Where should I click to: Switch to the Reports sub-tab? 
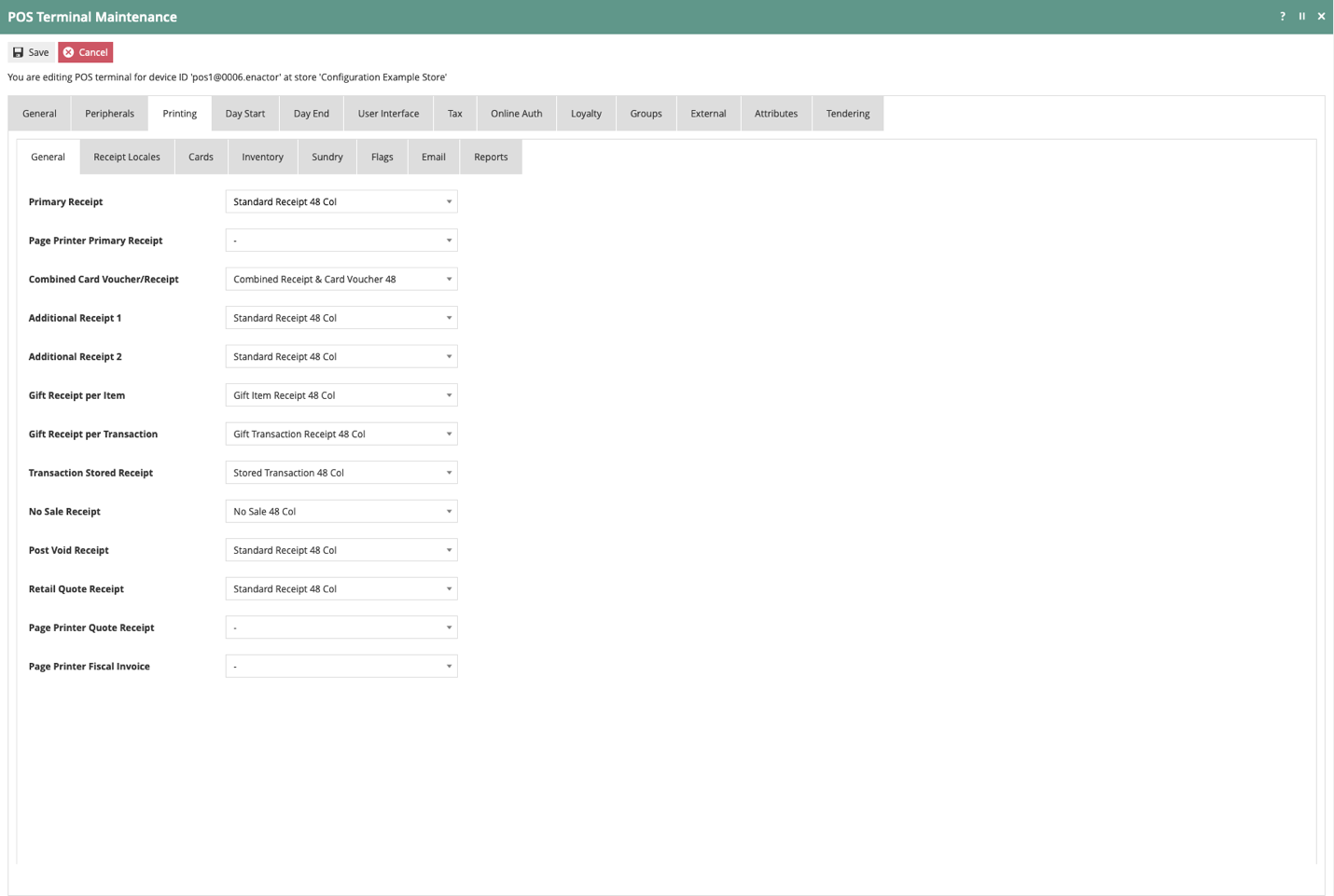click(x=491, y=157)
